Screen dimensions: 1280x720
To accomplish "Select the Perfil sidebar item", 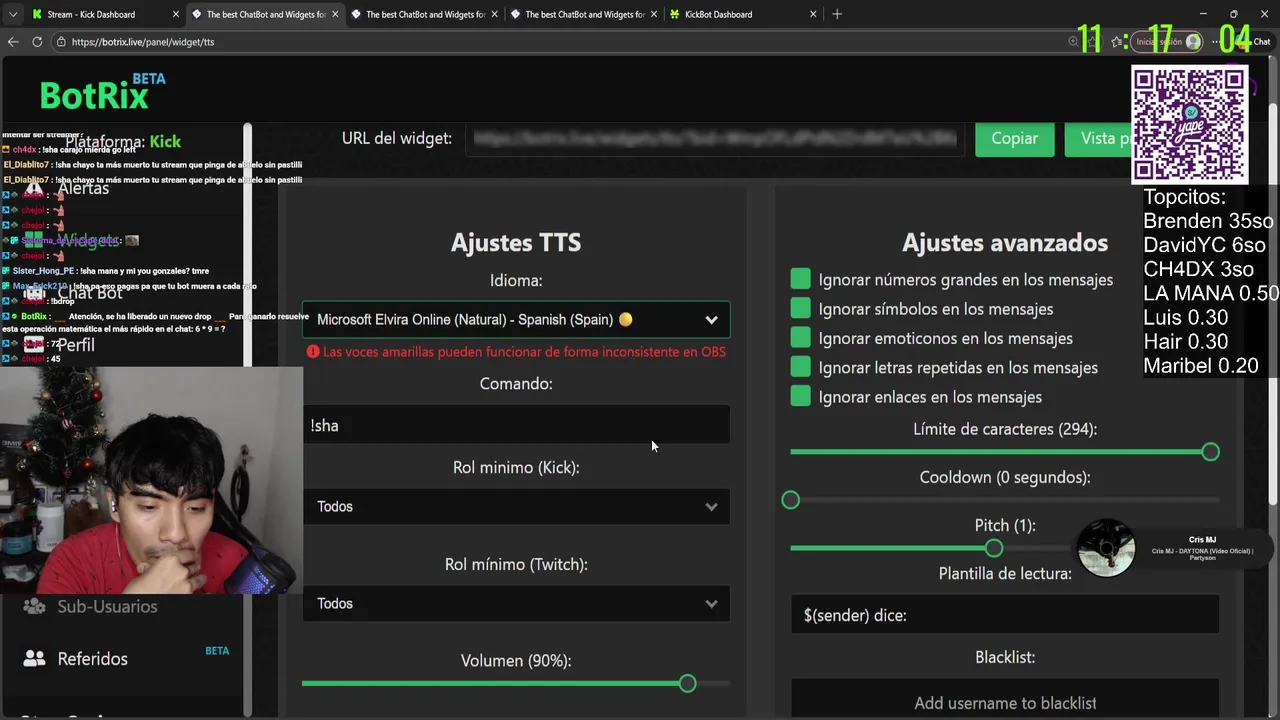I will point(62,344).
